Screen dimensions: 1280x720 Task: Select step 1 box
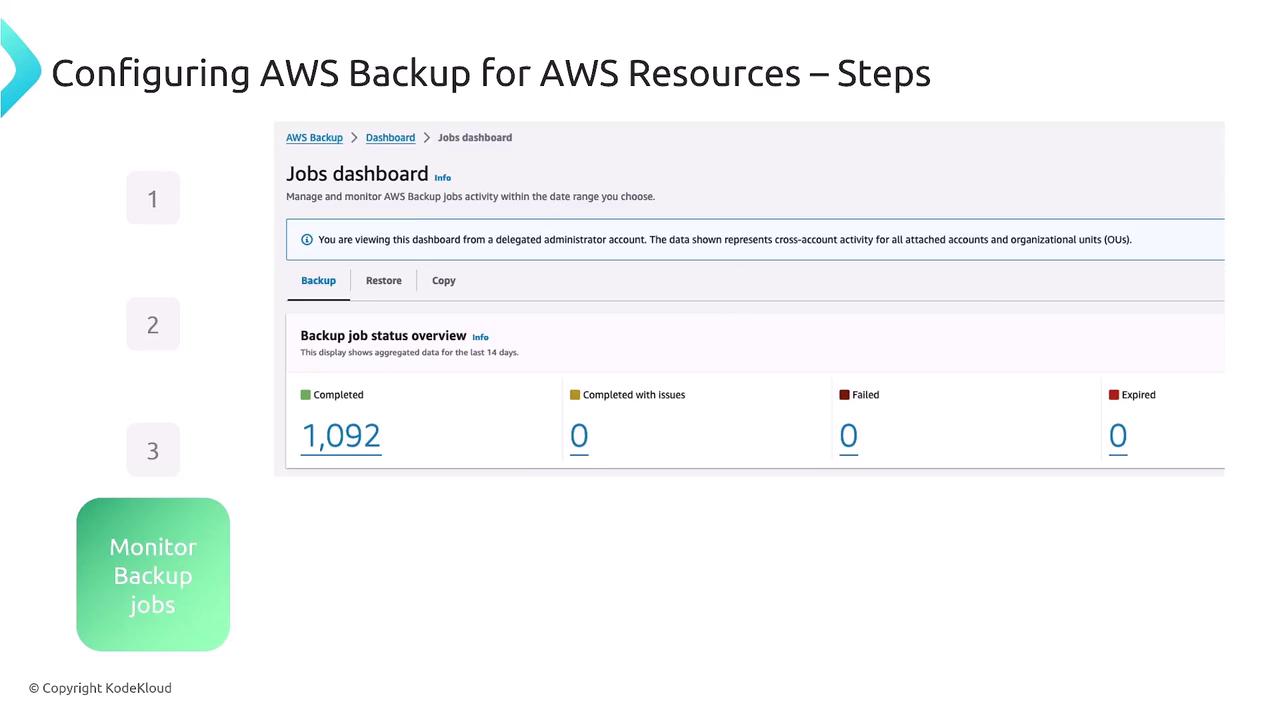coord(153,198)
